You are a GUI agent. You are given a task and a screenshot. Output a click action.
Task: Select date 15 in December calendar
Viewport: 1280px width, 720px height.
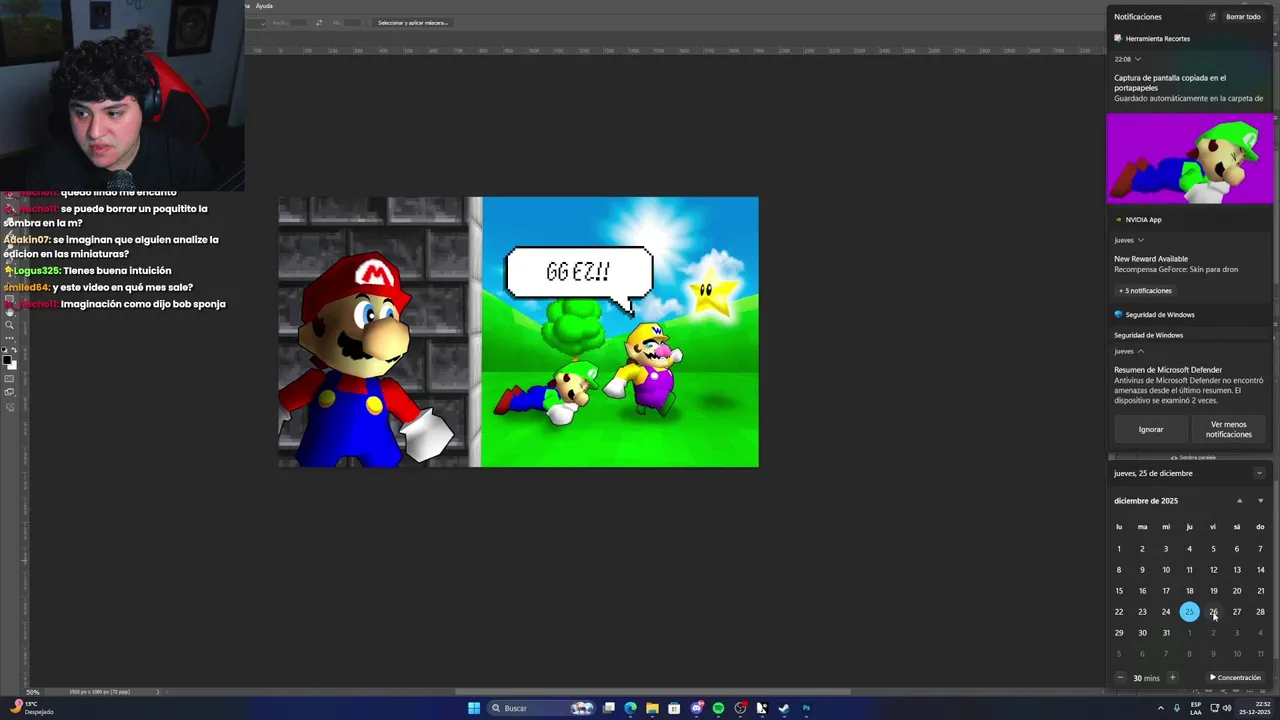(1119, 591)
